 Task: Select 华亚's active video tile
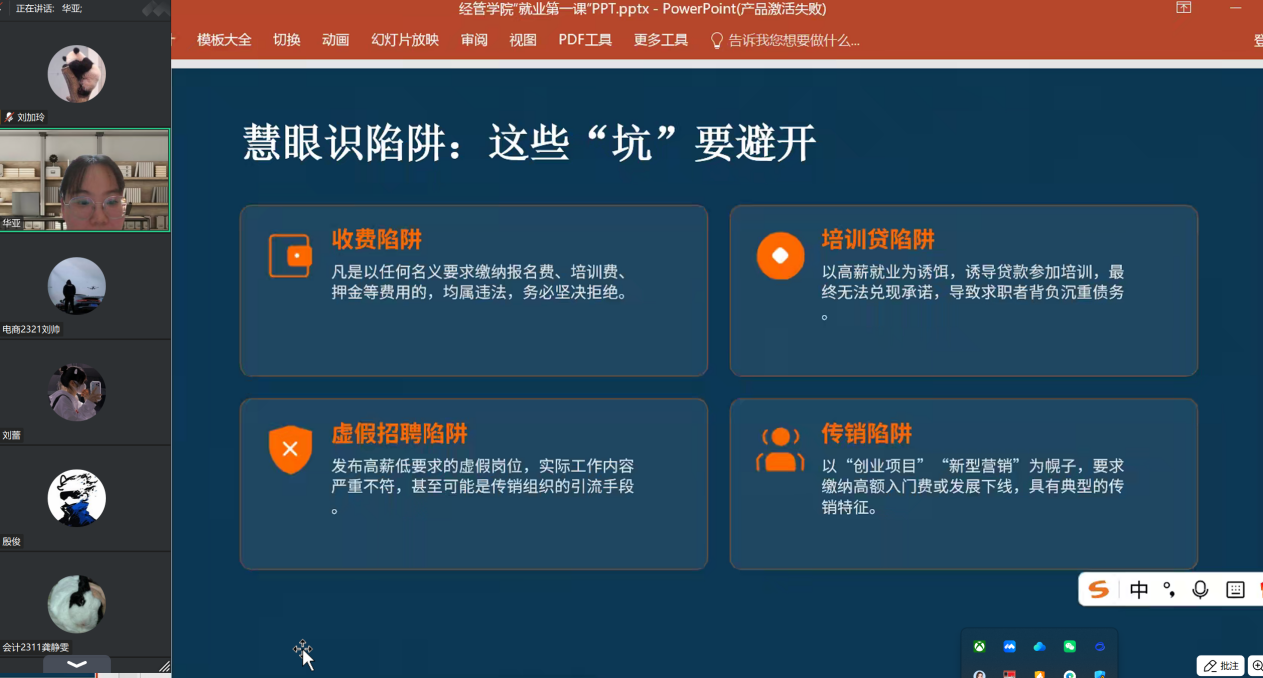85,181
